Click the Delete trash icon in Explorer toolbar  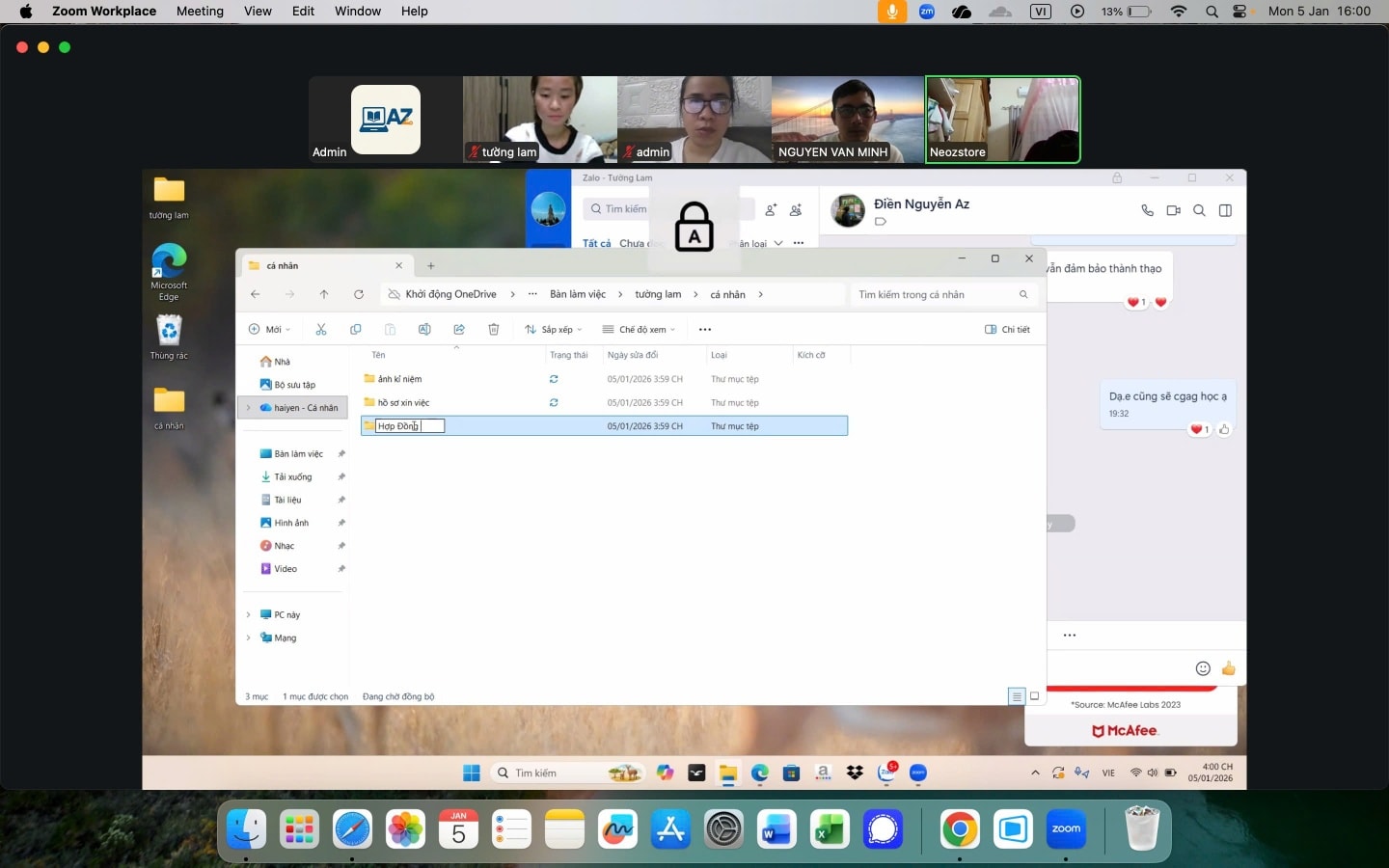click(x=494, y=330)
